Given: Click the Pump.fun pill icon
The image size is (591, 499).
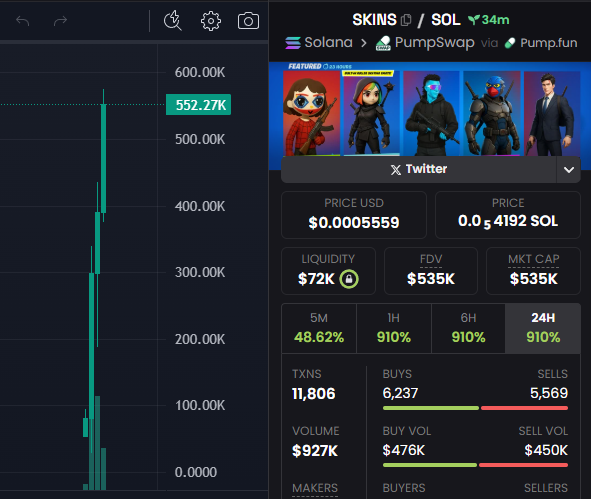Looking at the screenshot, I should pyautogui.click(x=510, y=43).
